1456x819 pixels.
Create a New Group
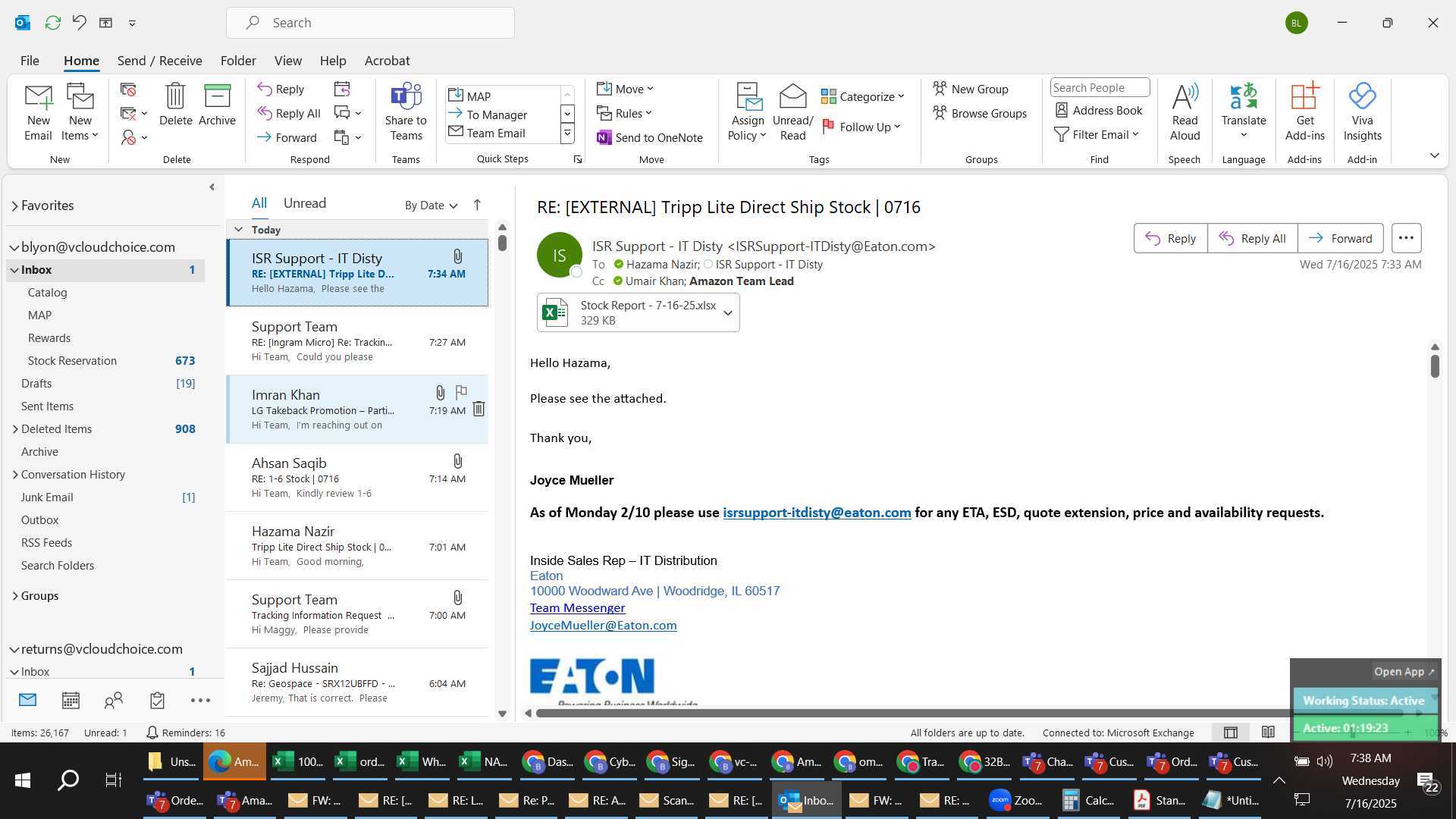971,89
